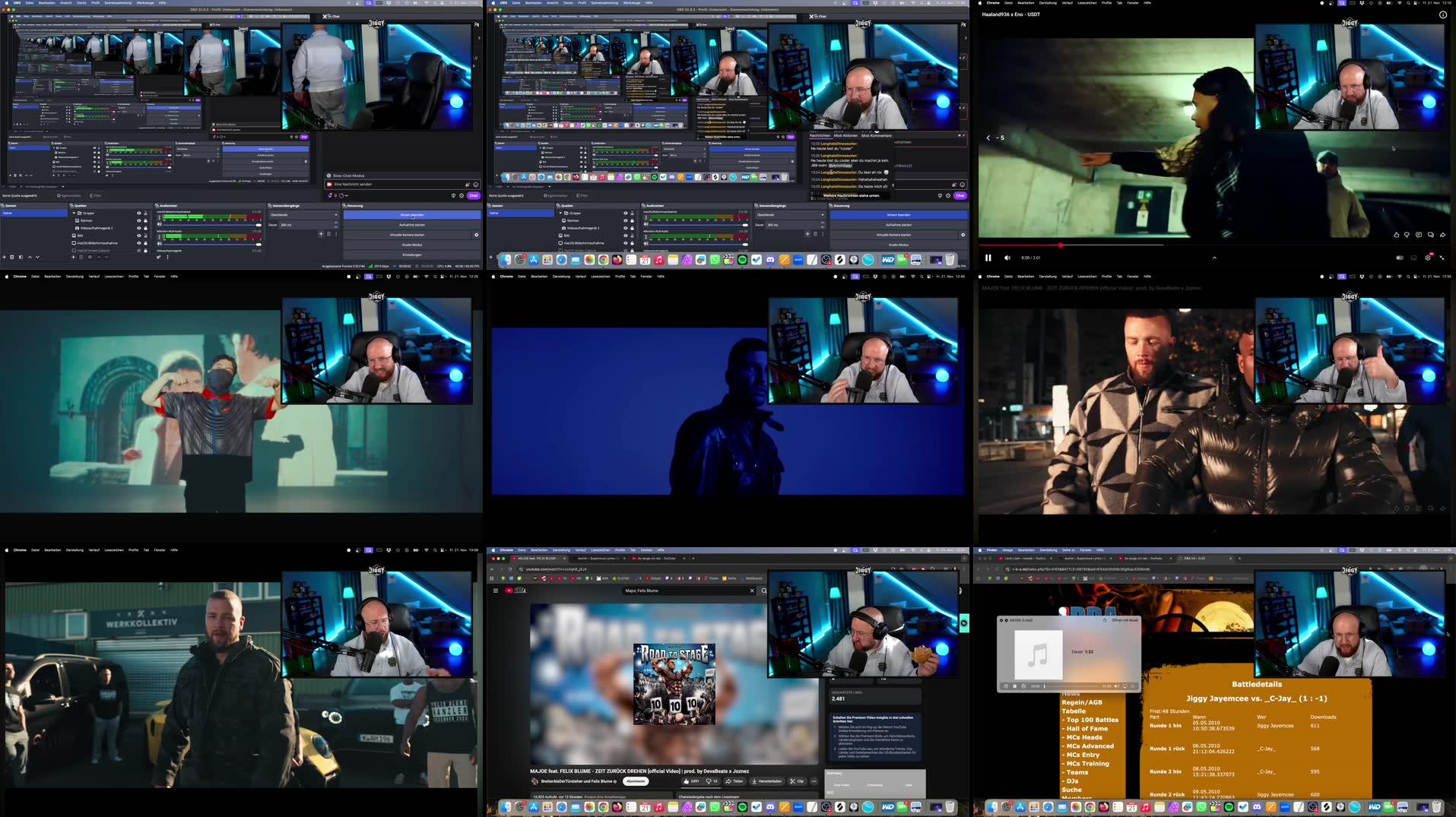Enter fullscreen on the Haaland936 x Eno video
The width and height of the screenshot is (1456, 817).
pyautogui.click(x=1442, y=258)
